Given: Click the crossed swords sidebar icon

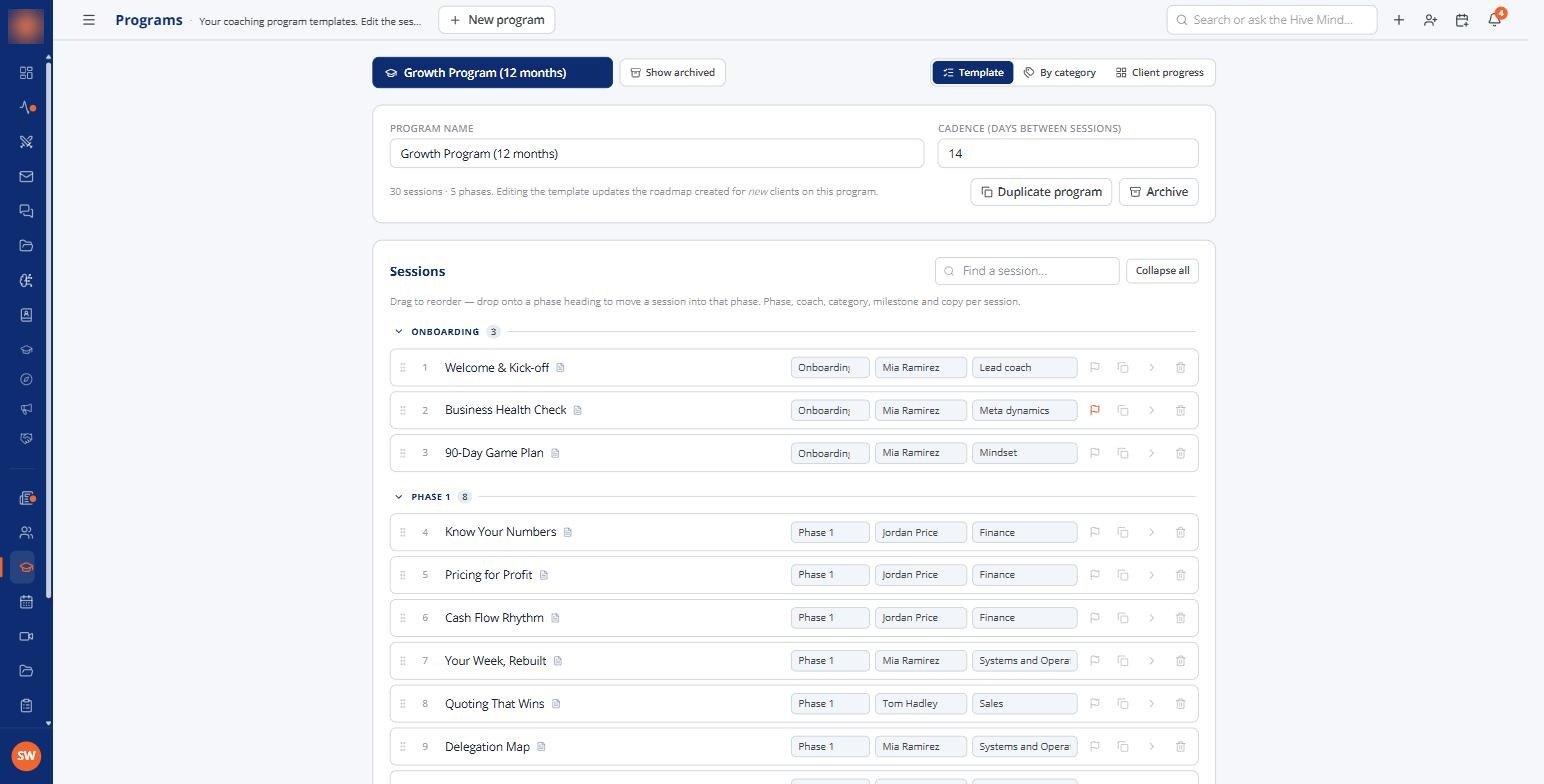Looking at the screenshot, I should pos(26,142).
